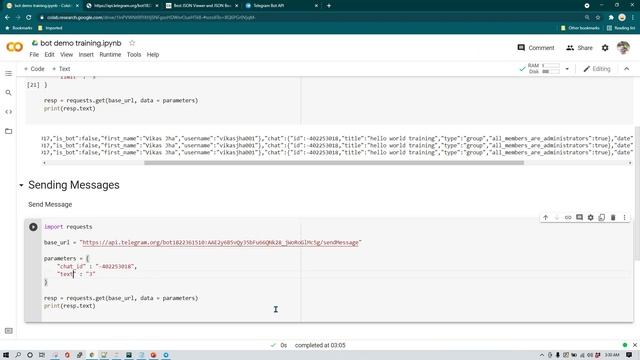Collapse the Sending Messages section
Screen dimensions: 640x360
tap(21, 185)
